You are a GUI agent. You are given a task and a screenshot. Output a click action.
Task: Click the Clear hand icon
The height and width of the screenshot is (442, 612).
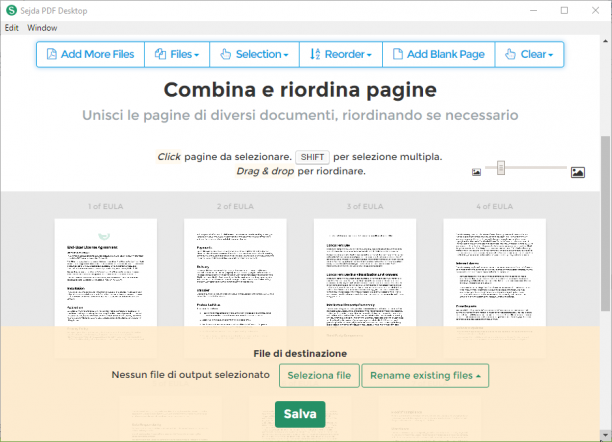click(510, 54)
